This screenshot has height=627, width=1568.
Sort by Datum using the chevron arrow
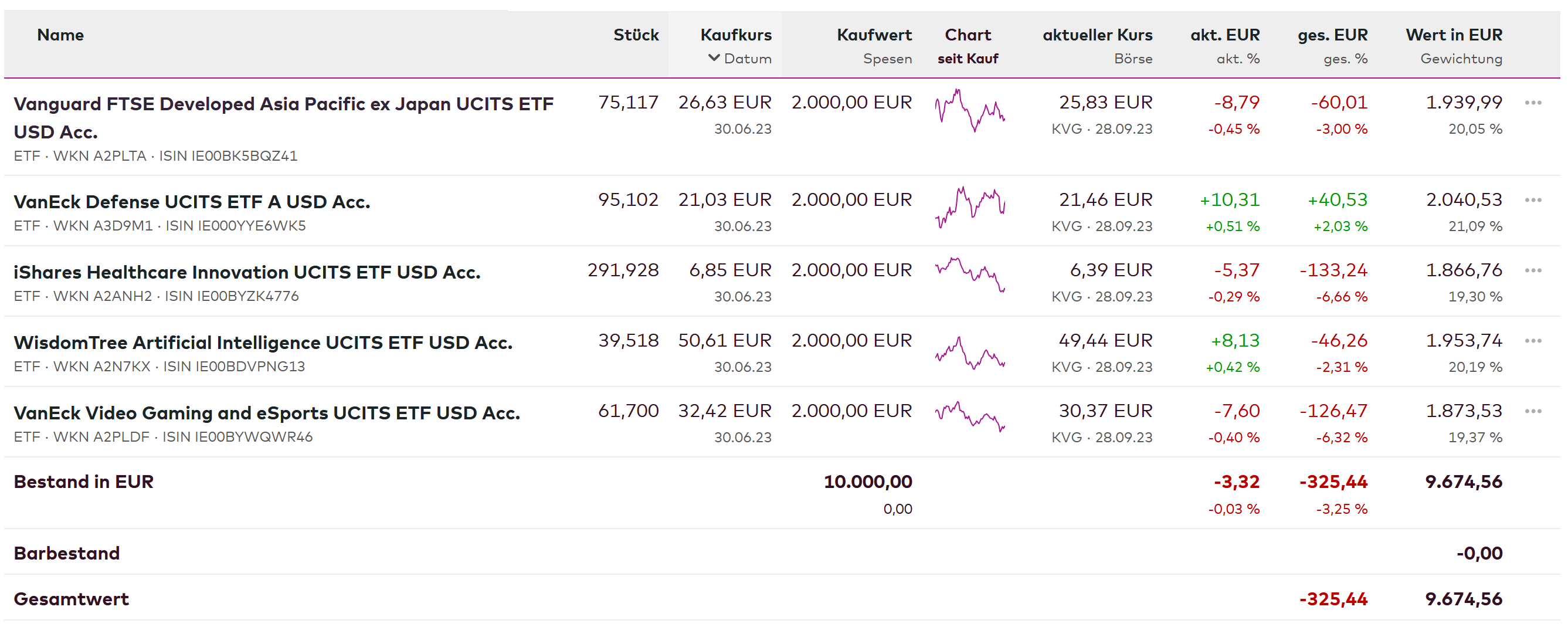coord(714,59)
